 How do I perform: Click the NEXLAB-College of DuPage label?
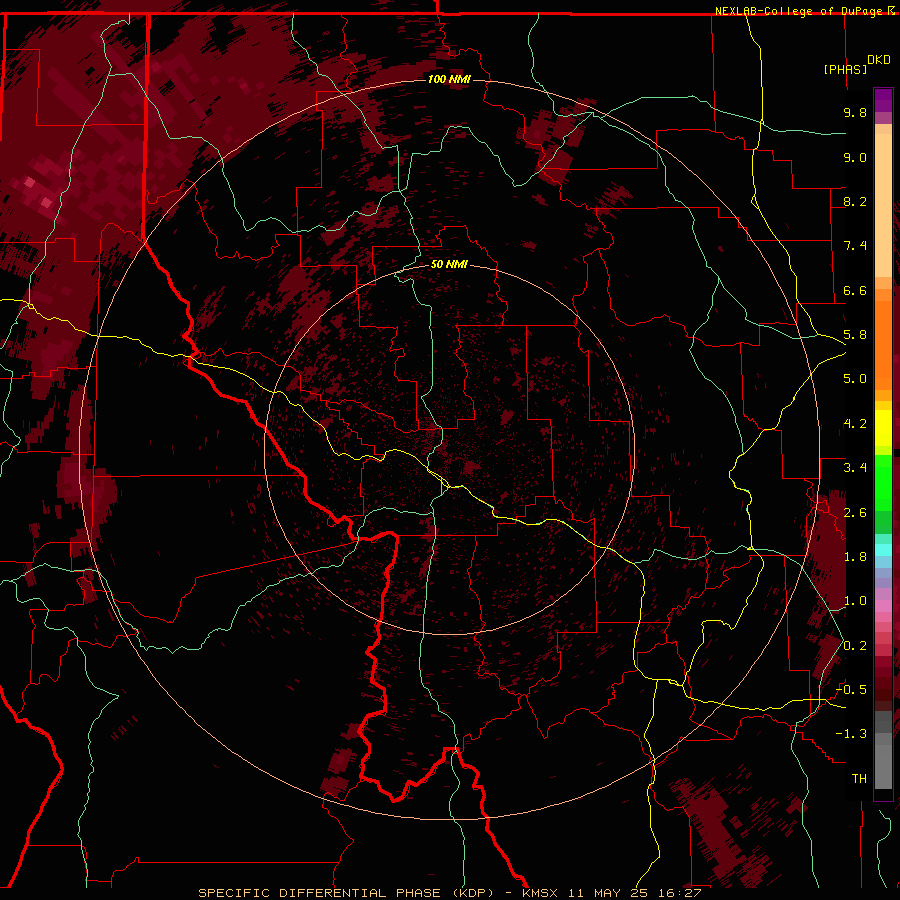coord(799,11)
